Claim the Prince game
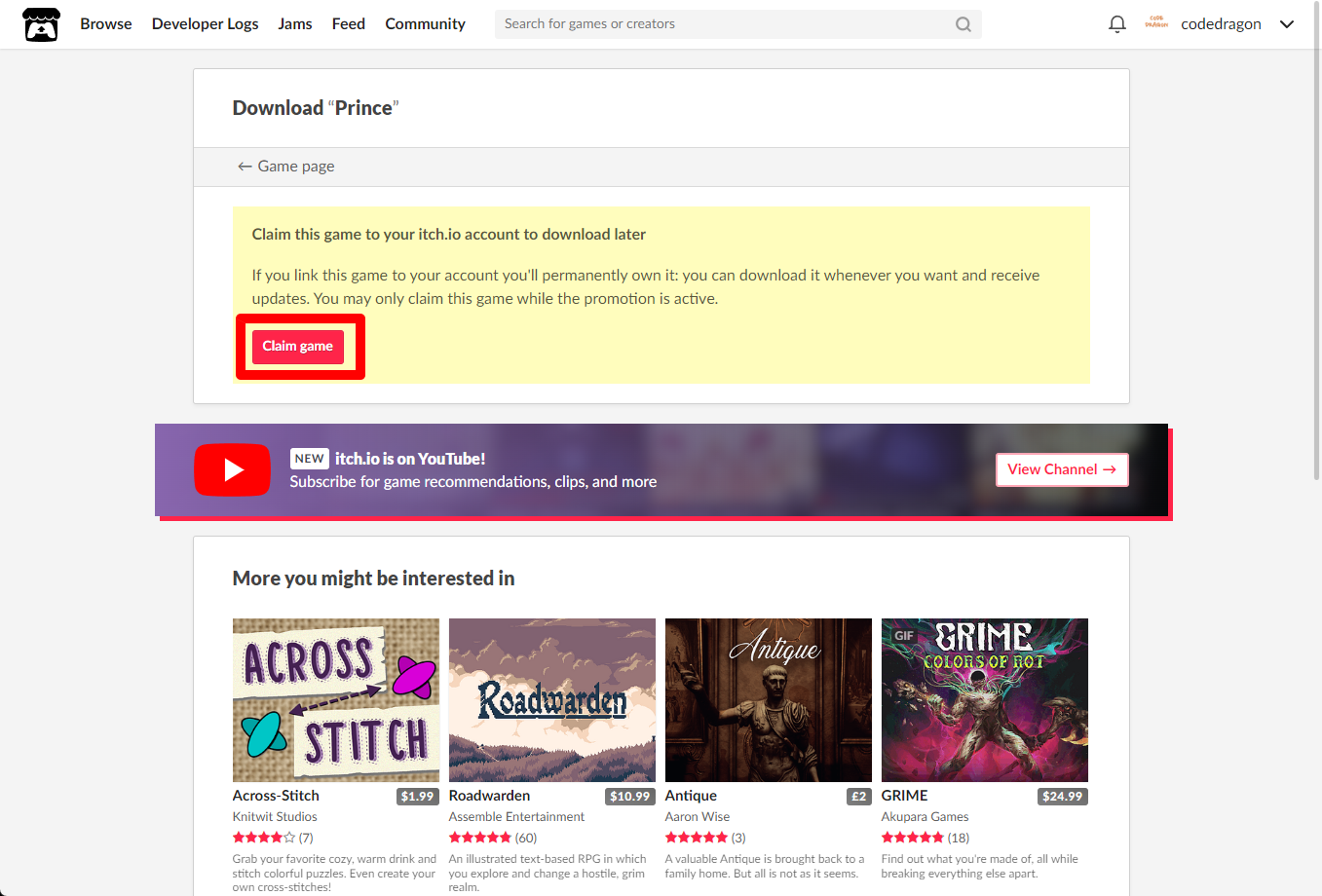The height and width of the screenshot is (896, 1322). (298, 347)
